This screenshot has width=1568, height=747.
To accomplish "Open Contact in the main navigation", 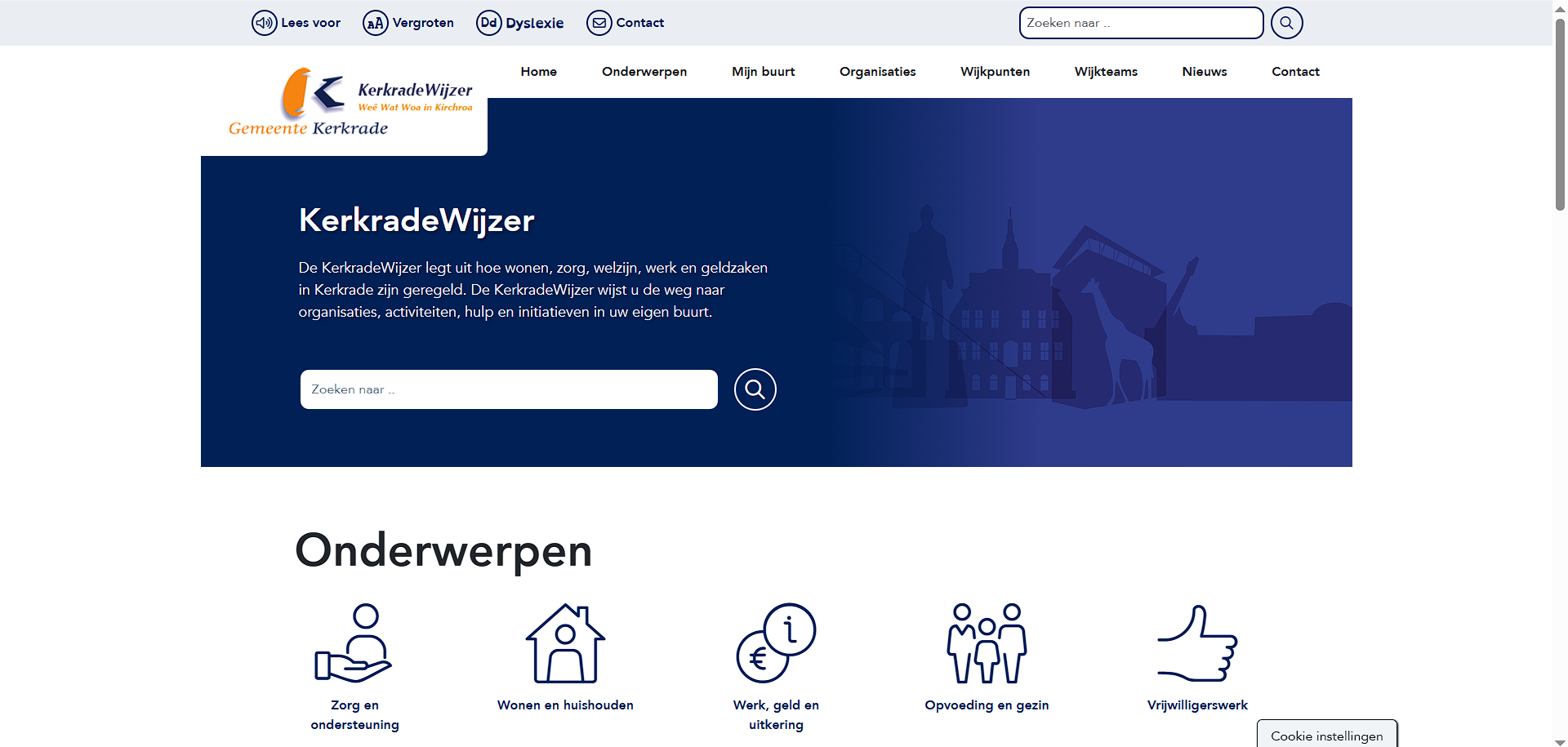I will pos(1296,72).
